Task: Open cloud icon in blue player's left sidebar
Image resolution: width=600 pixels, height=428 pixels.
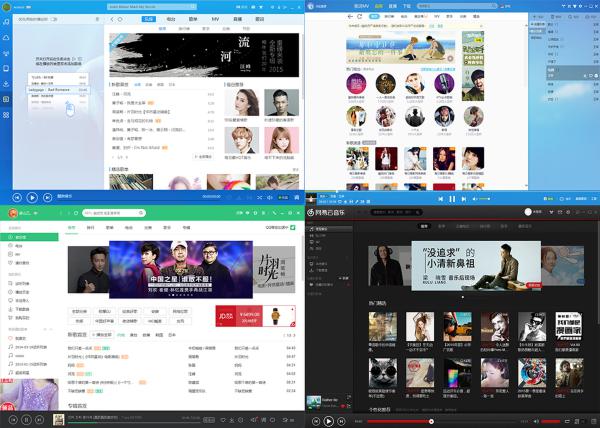Action: [x=6, y=37]
